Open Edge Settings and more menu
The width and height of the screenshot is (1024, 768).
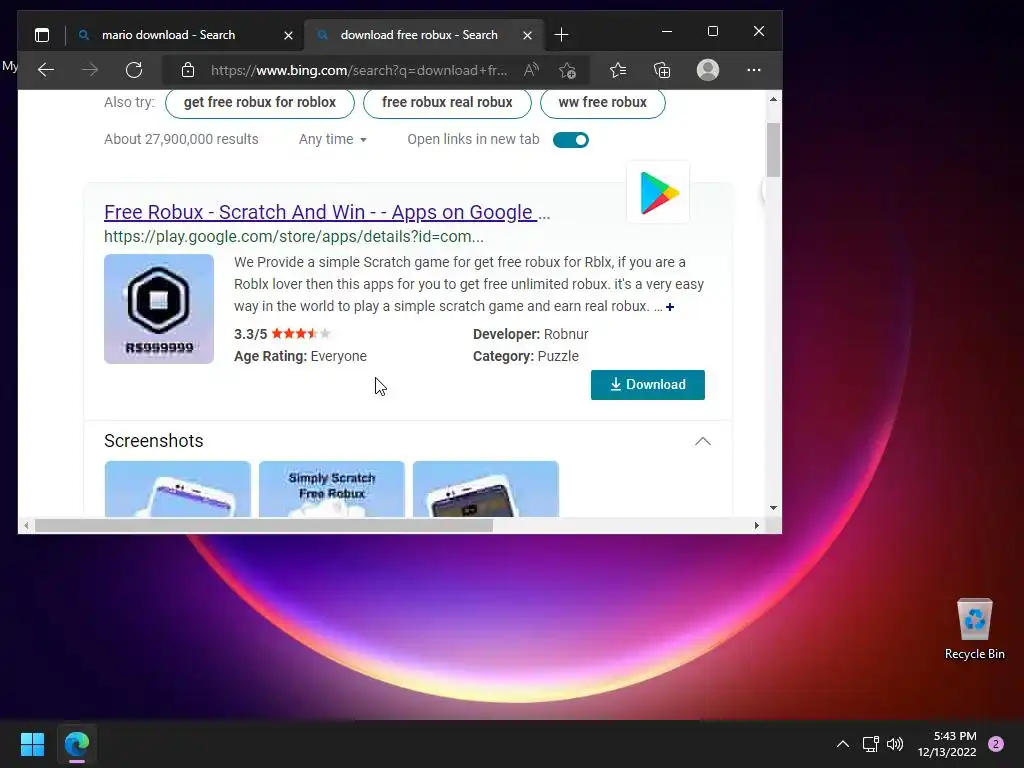click(x=754, y=70)
